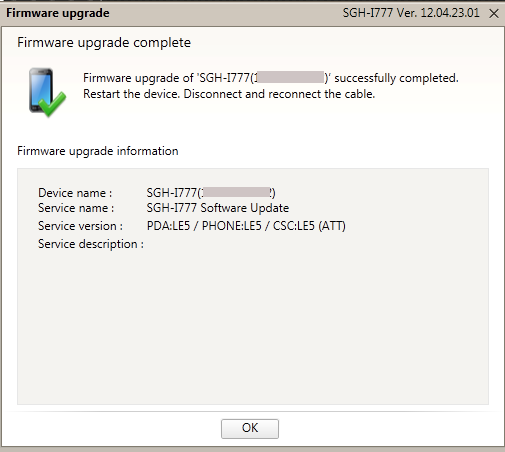Select the Service name label
Viewport: 505px width, 452px height.
(x=76, y=208)
